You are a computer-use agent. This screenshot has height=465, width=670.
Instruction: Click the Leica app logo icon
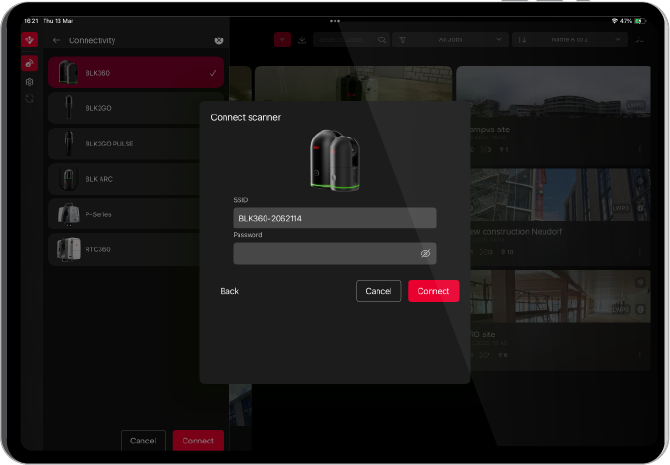[x=29, y=40]
